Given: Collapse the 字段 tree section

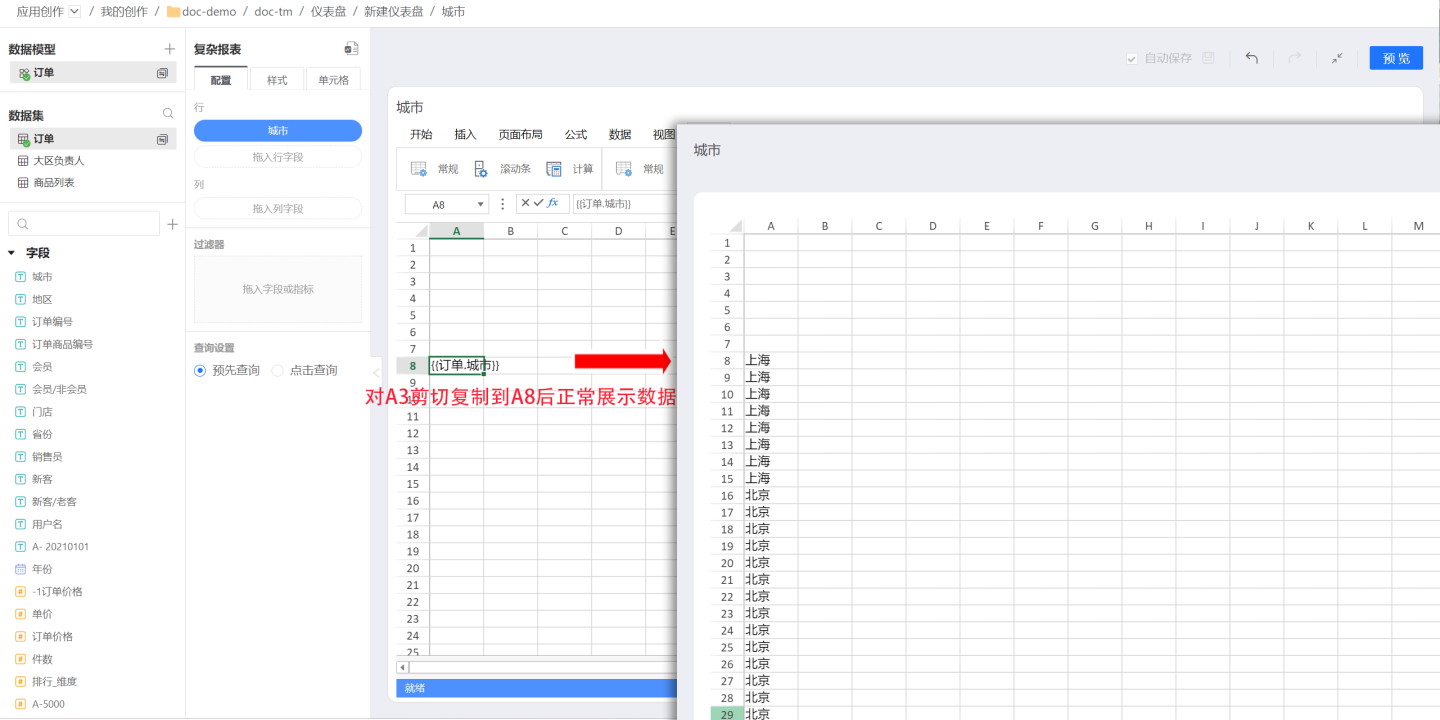Looking at the screenshot, I should (12, 253).
